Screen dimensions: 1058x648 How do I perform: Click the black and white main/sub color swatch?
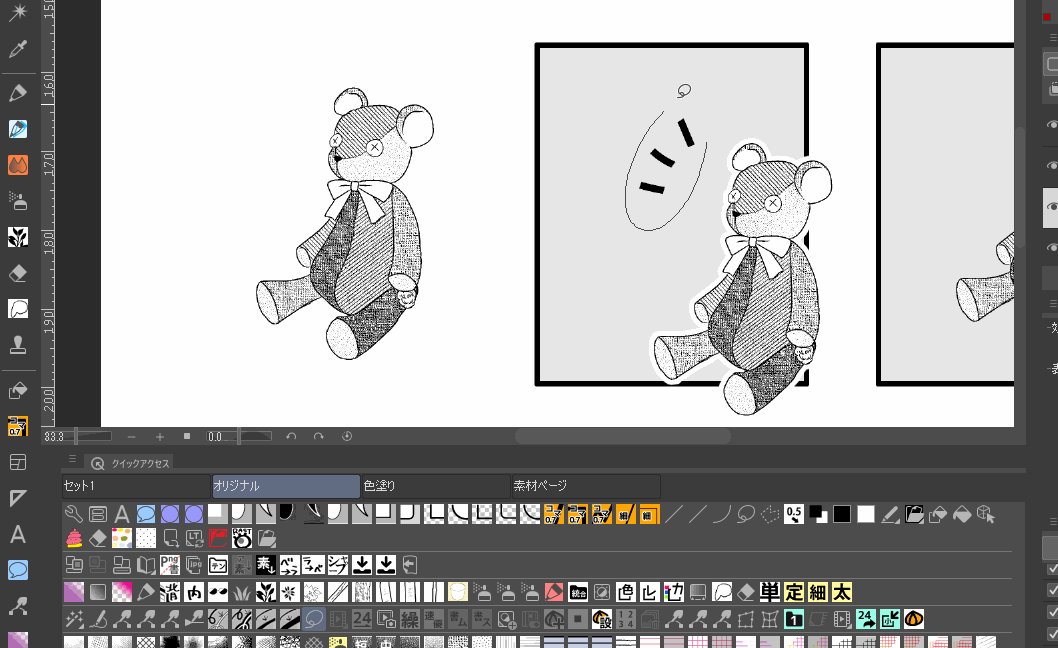tap(818, 514)
